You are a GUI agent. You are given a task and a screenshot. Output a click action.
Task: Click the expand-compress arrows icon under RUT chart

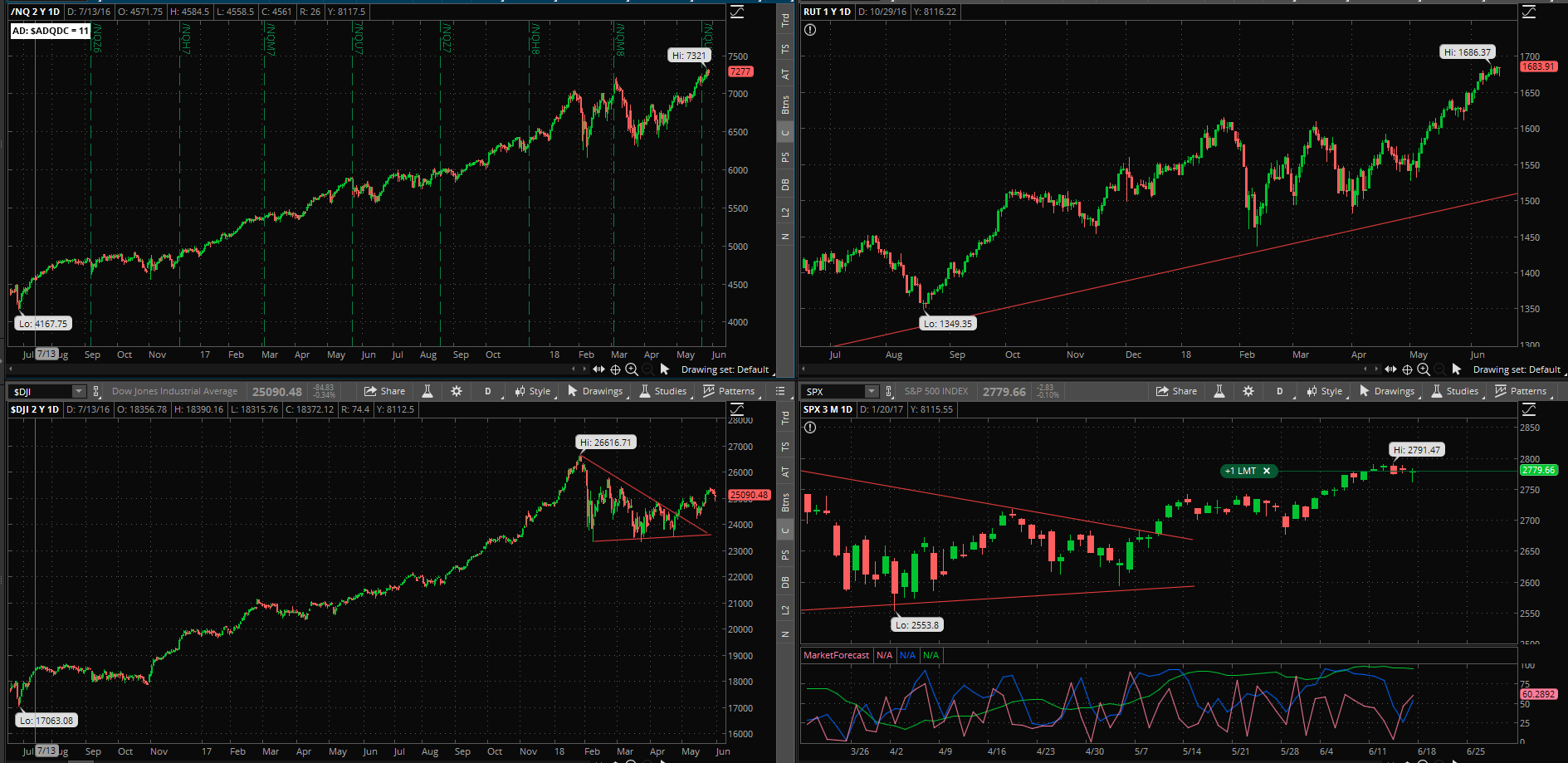(x=1390, y=369)
